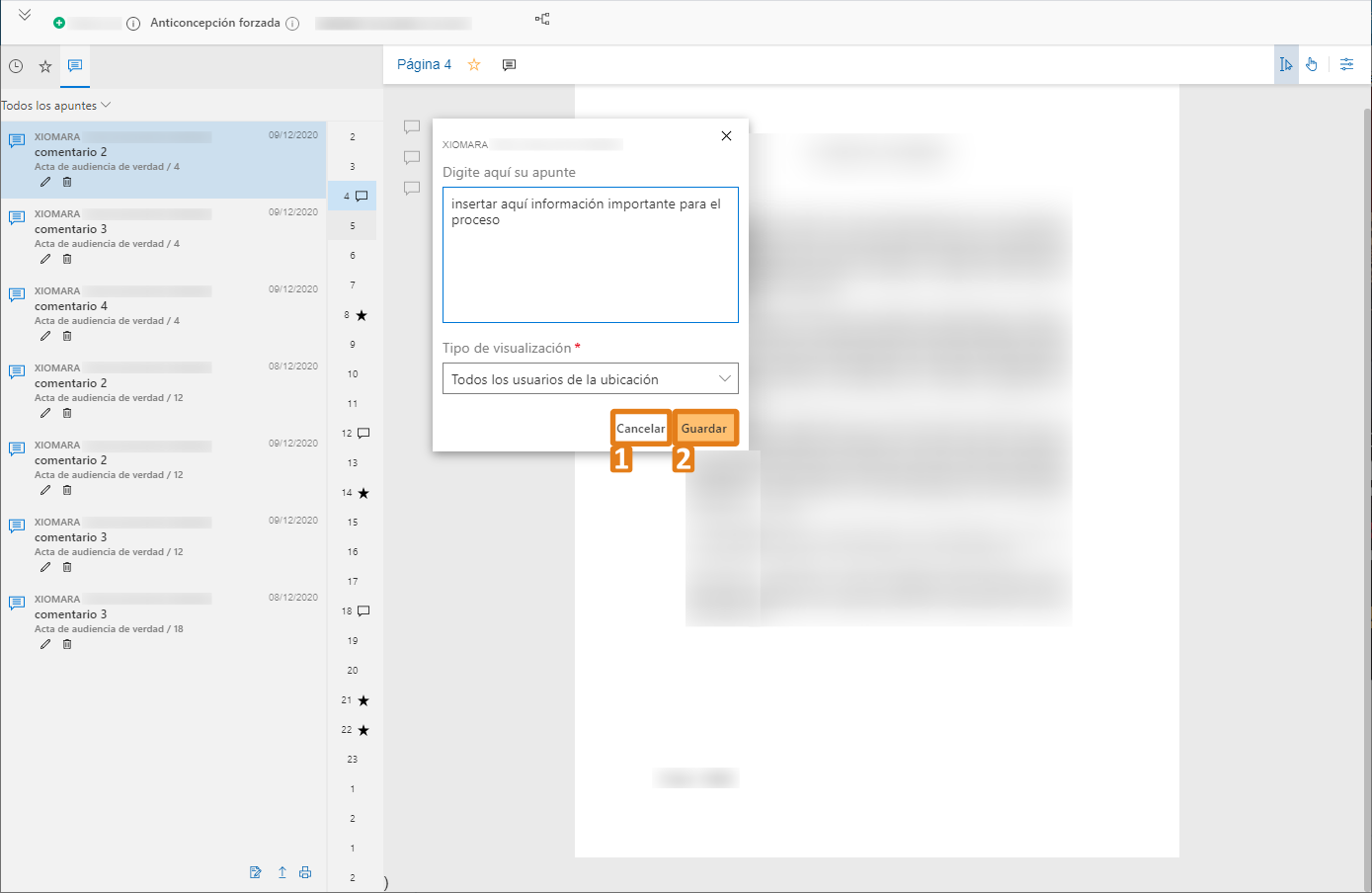Print notes using the printer icon
1372x893 pixels.
305,872
